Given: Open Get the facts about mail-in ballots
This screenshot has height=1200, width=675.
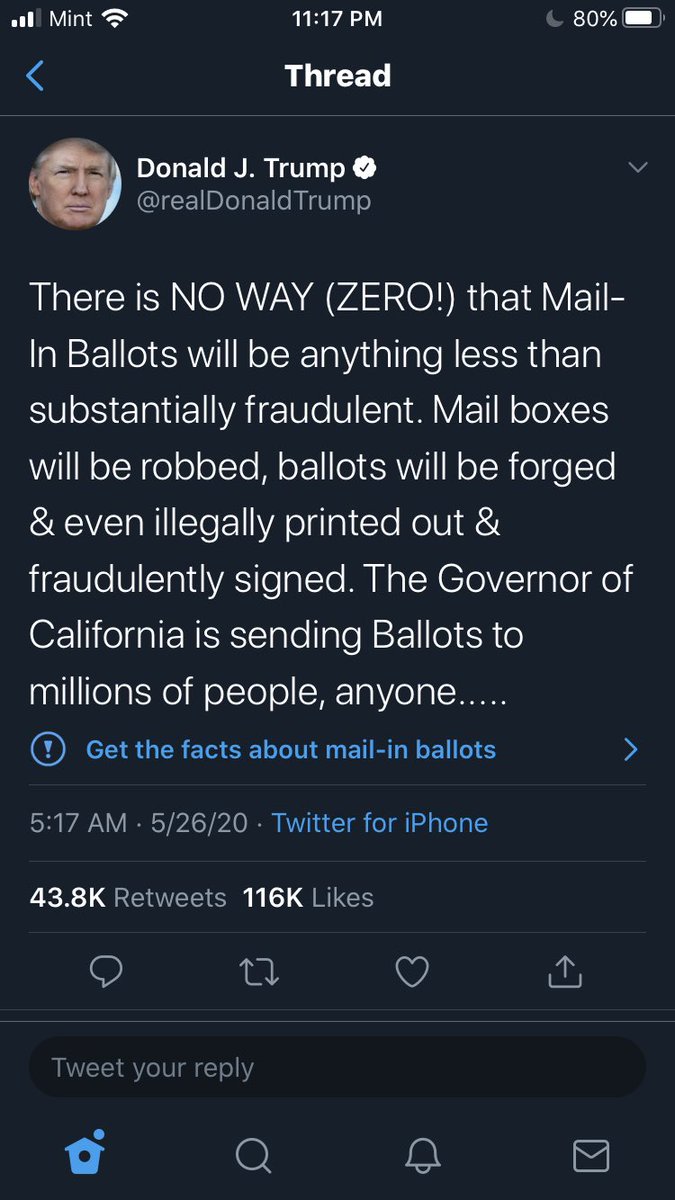Looking at the screenshot, I should [290, 749].
